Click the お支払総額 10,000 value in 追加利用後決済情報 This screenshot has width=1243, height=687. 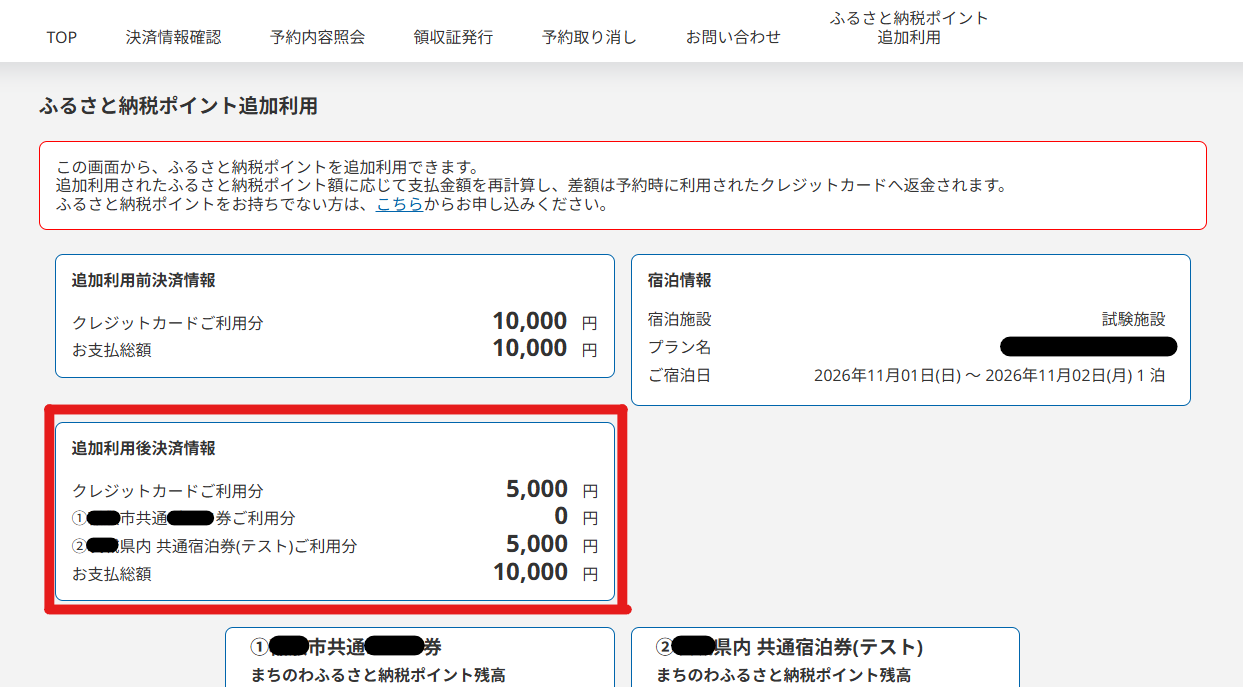(x=530, y=572)
